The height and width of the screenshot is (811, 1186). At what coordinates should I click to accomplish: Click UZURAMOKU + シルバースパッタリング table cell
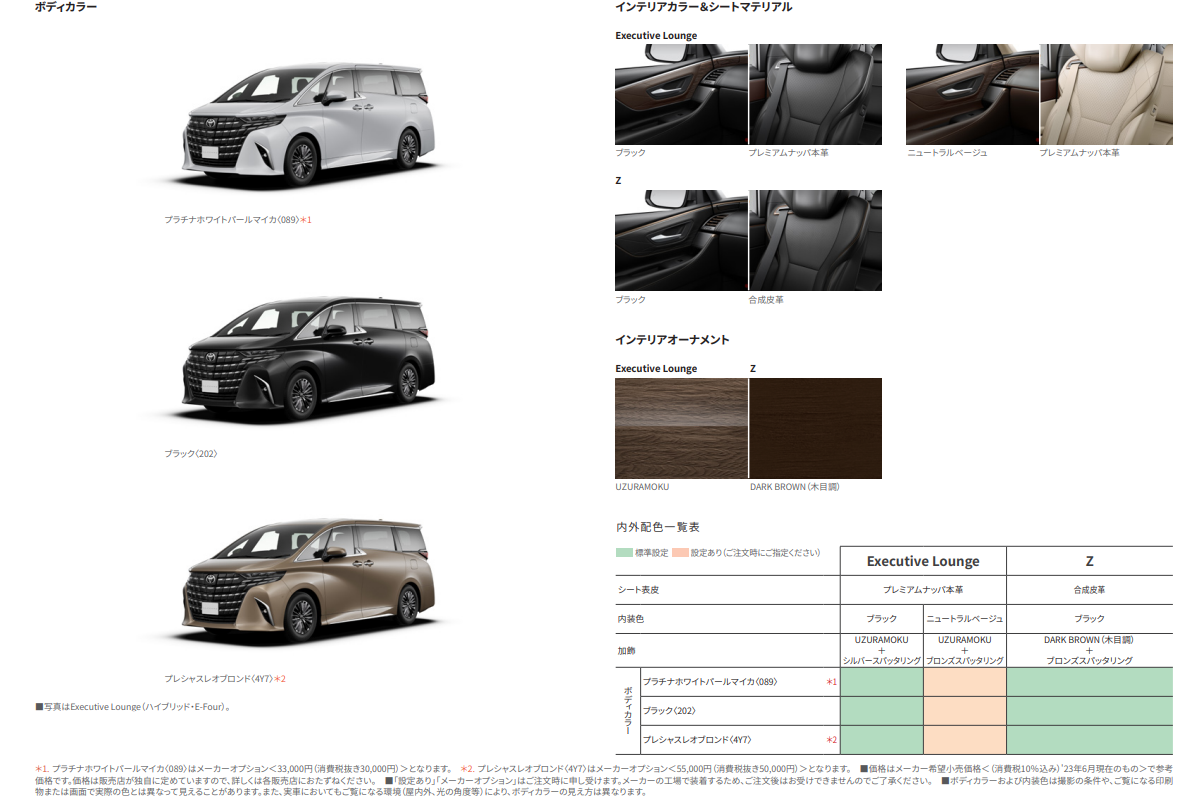pyautogui.click(x=882, y=651)
